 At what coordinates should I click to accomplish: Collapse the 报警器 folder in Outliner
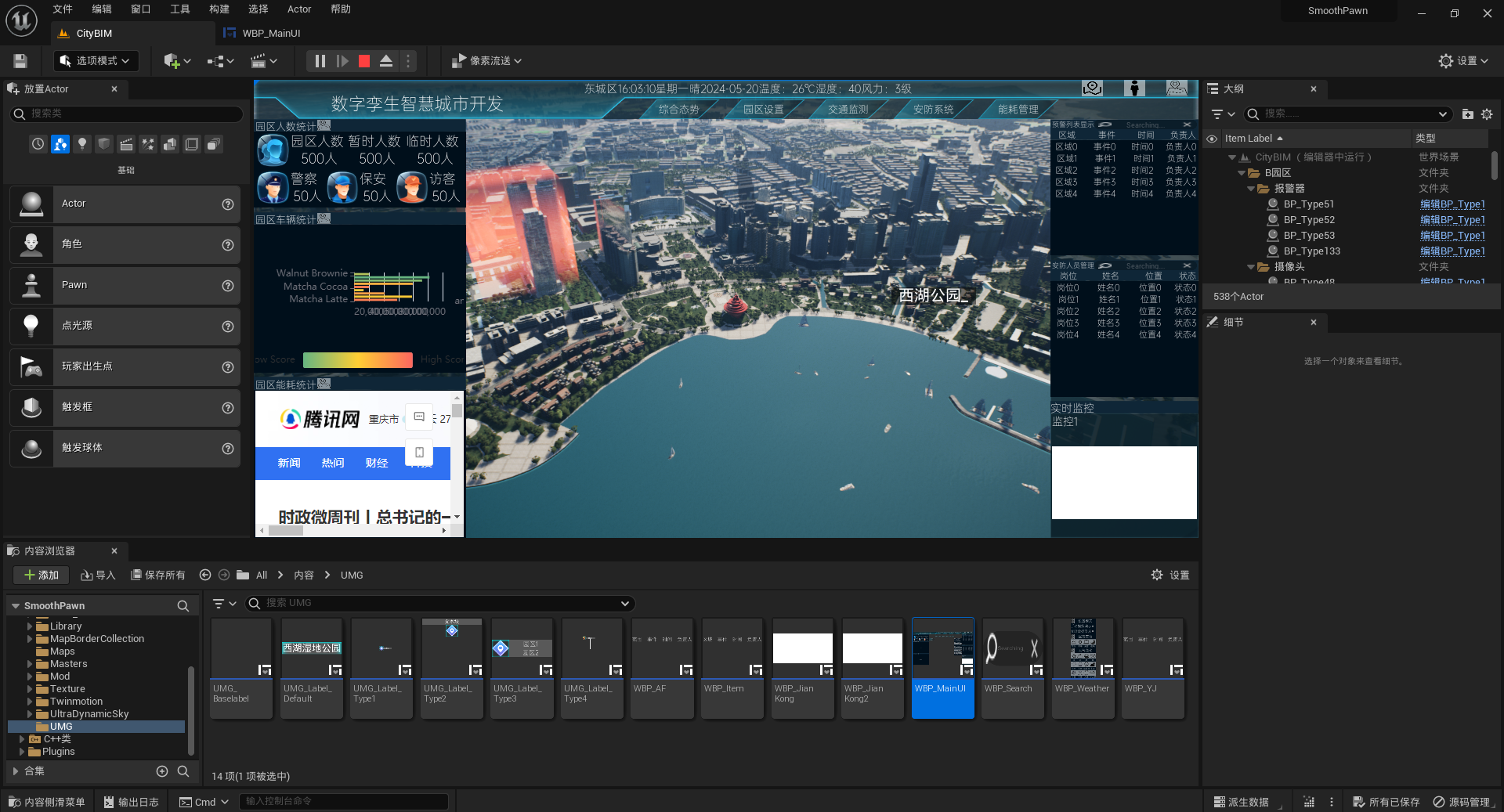(1251, 189)
